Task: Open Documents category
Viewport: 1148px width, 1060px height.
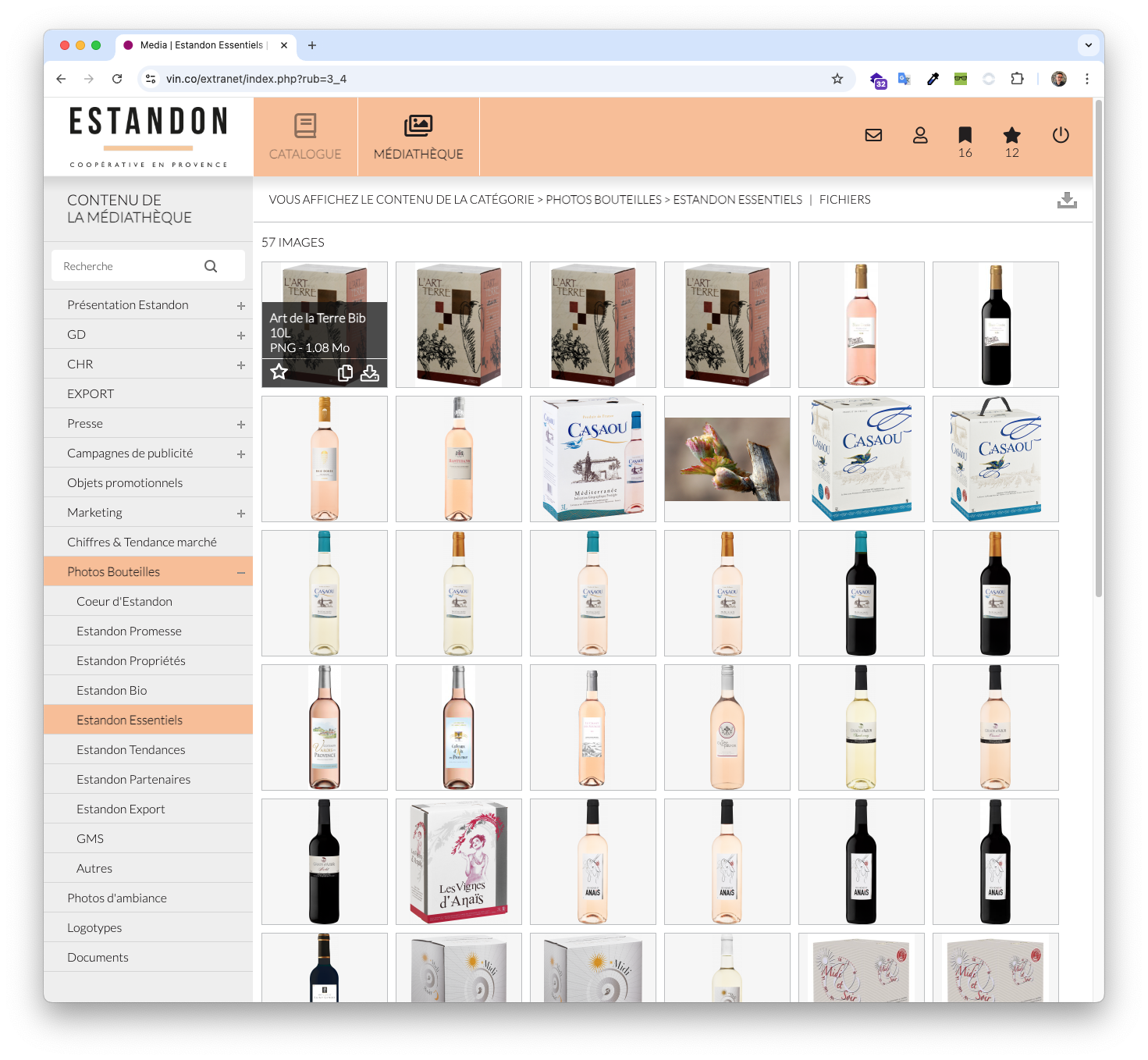Action: [x=148, y=957]
